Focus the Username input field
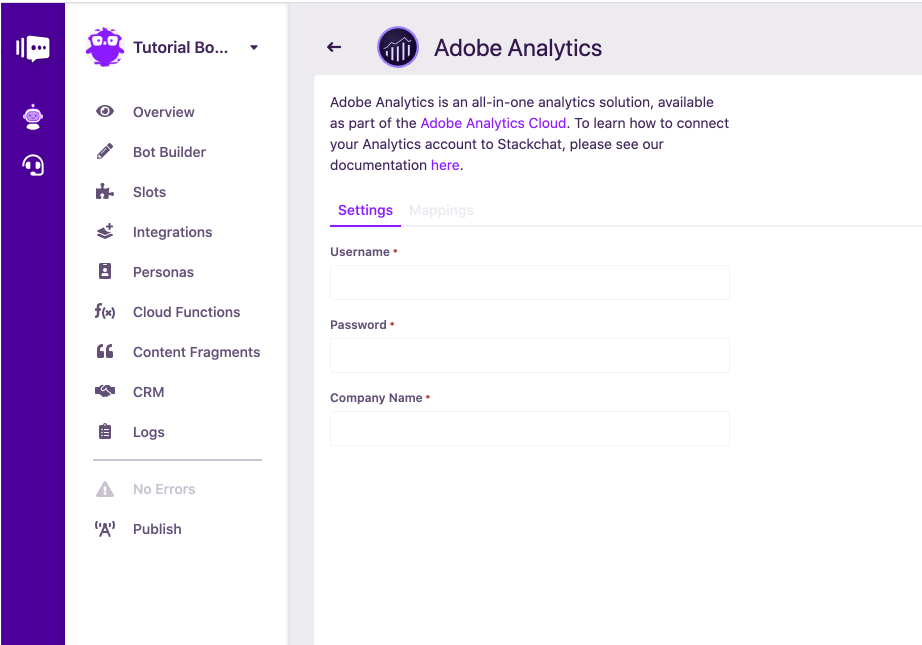This screenshot has width=922, height=645. [x=530, y=282]
